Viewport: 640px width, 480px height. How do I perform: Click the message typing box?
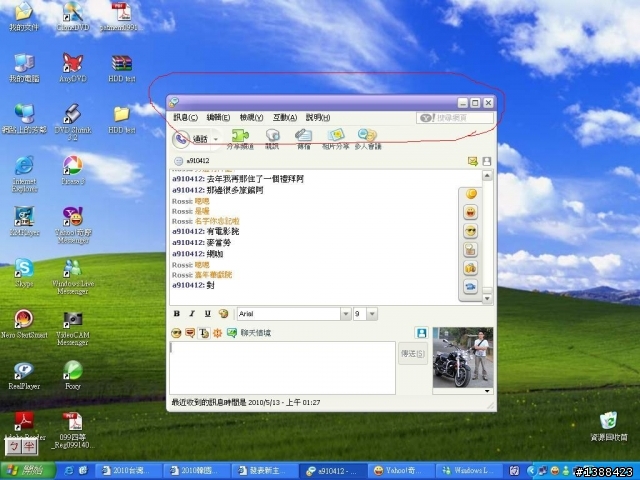[282, 368]
